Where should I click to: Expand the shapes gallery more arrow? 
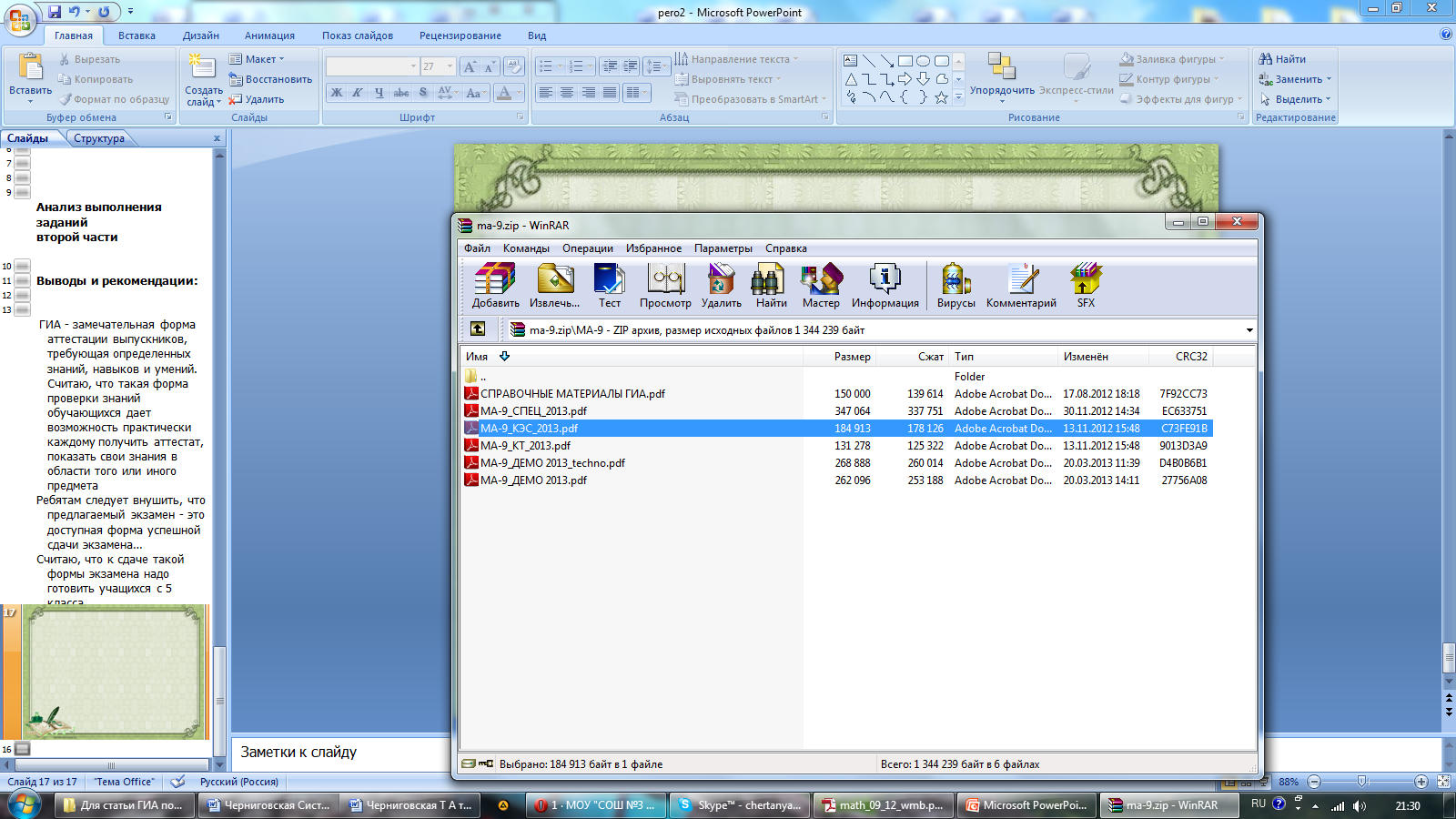pyautogui.click(x=958, y=97)
